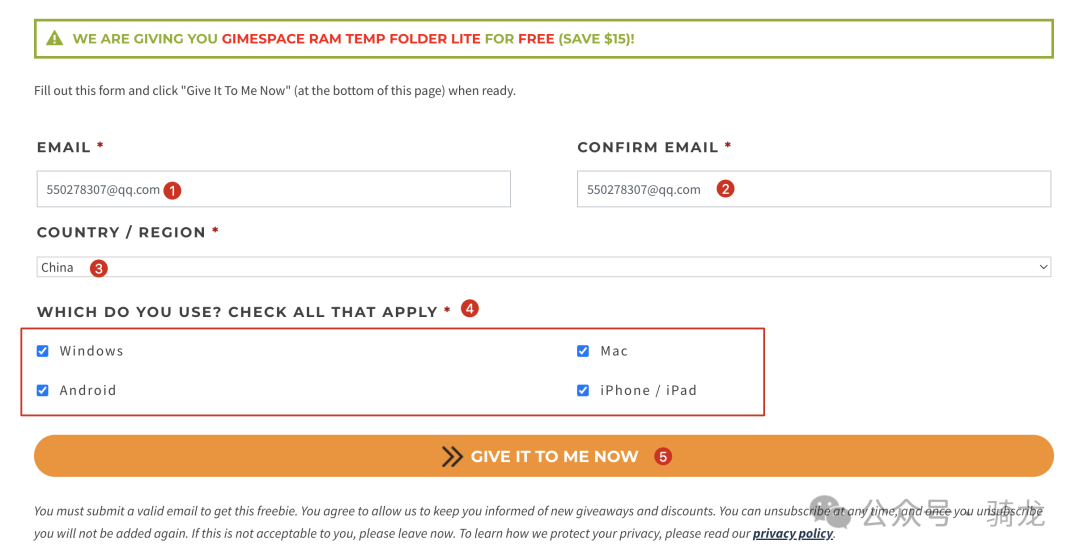Click the warning triangle icon in banner
The width and height of the screenshot is (1080, 557).
pos(54,39)
